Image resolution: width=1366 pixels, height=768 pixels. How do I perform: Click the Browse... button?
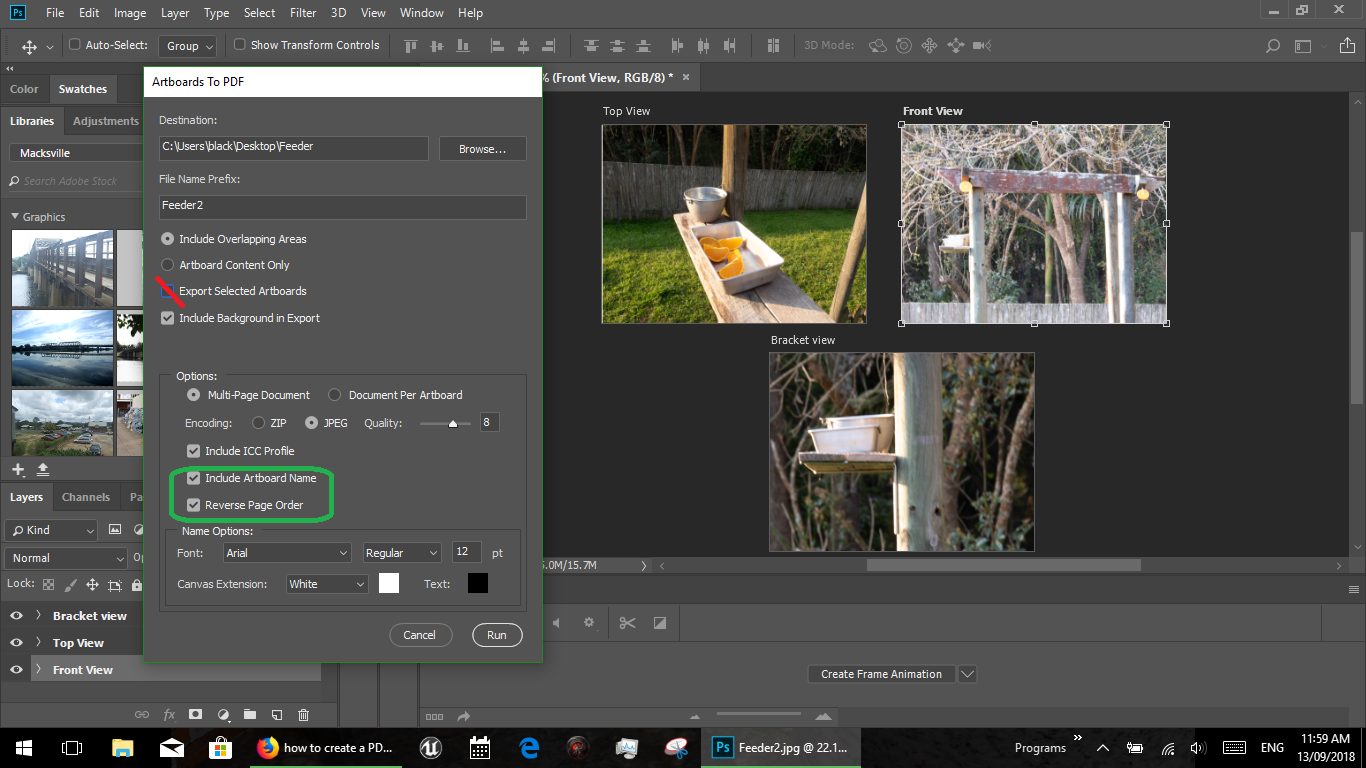coord(482,149)
